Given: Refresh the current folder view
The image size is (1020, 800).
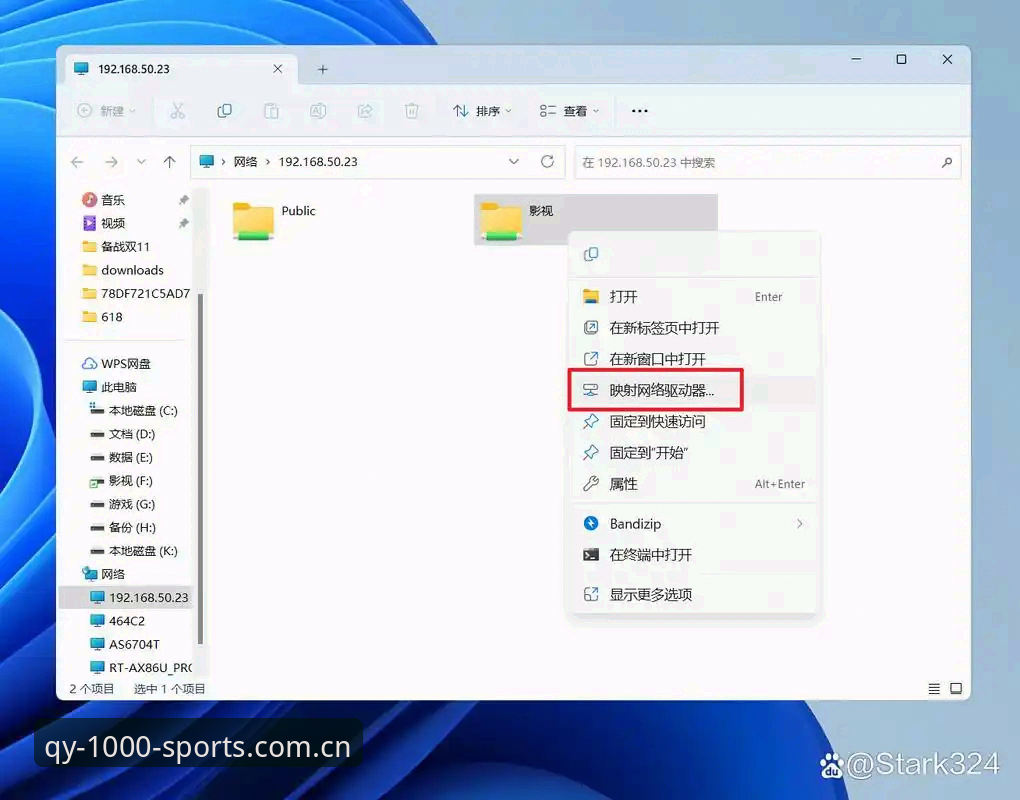Looking at the screenshot, I should [547, 161].
